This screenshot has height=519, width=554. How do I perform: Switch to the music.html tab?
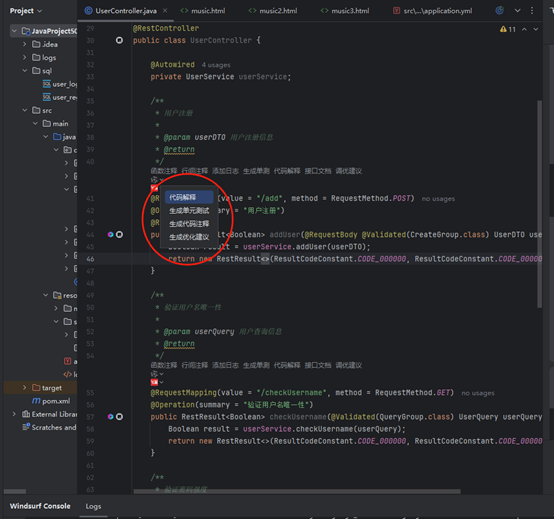click(x=203, y=11)
